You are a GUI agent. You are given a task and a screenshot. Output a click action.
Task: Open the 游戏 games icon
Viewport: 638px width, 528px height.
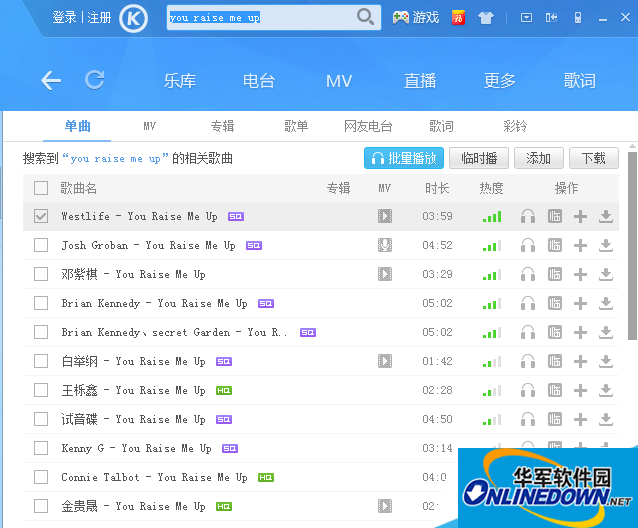pyautogui.click(x=416, y=17)
